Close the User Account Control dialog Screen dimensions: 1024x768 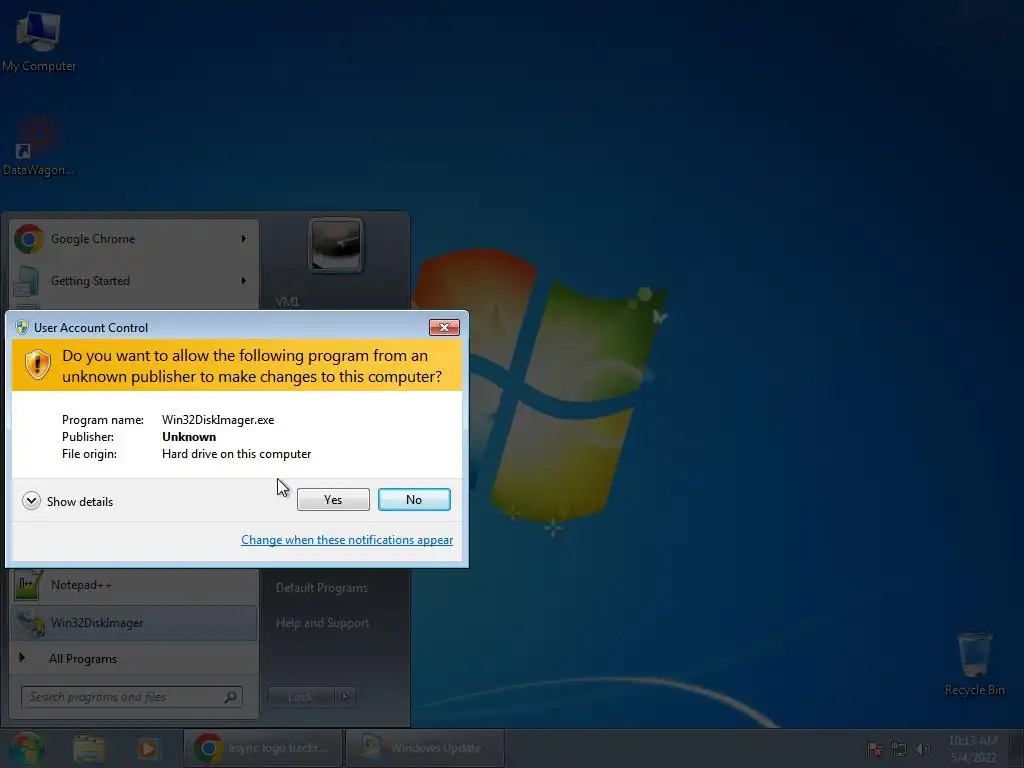444,327
